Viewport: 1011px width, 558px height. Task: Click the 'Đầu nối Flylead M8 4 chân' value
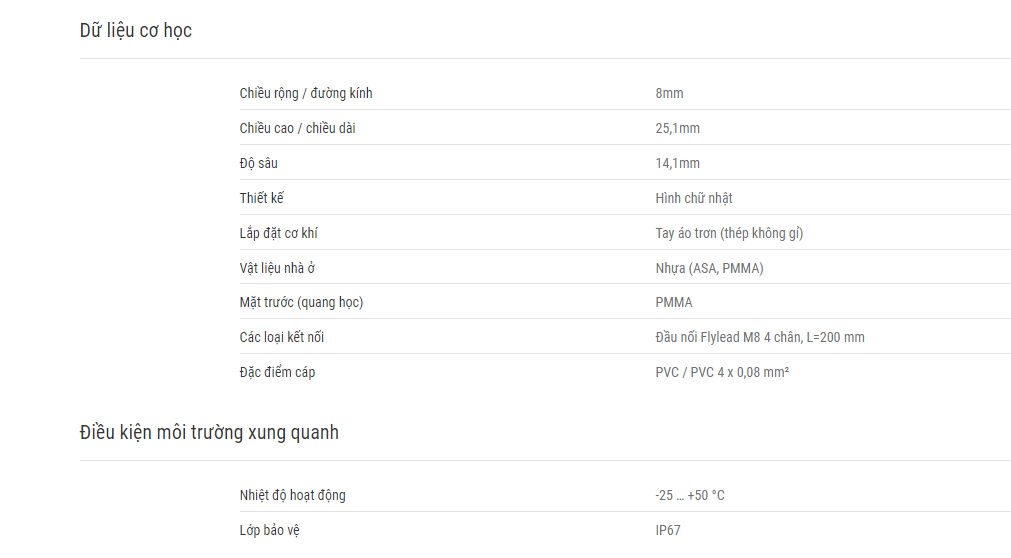point(728,337)
